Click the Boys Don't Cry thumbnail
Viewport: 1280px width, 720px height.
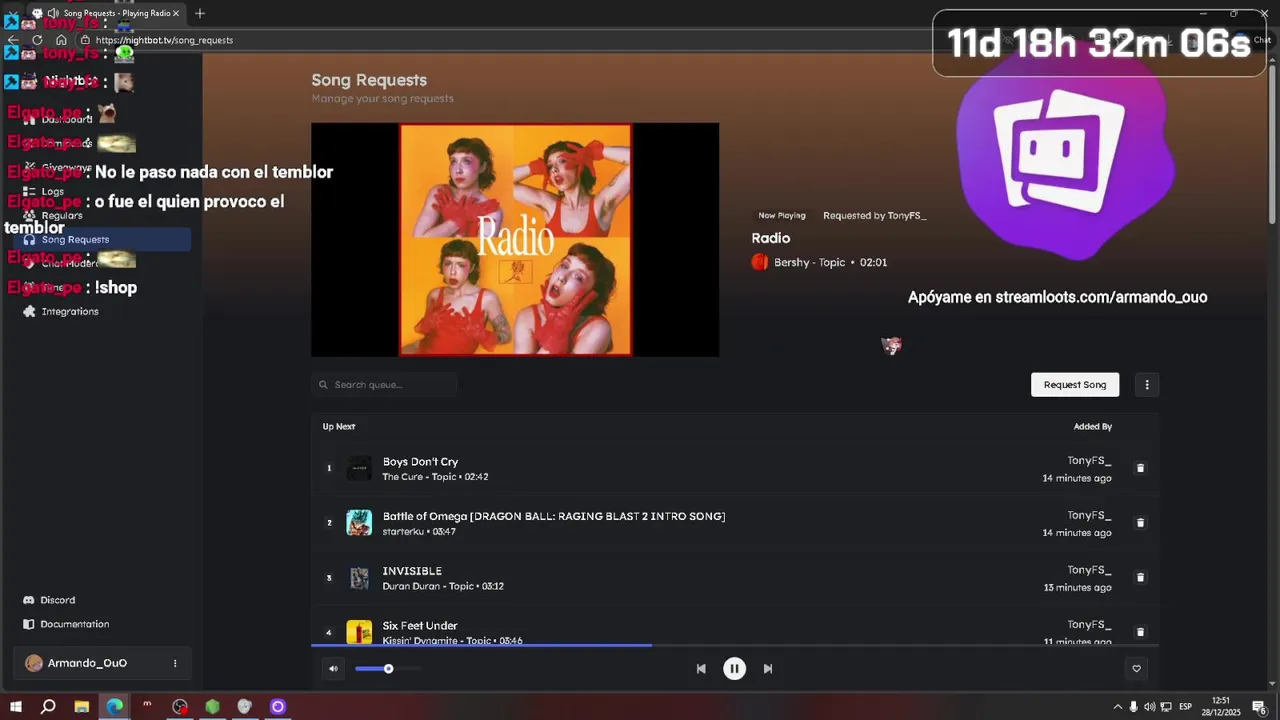(x=359, y=468)
